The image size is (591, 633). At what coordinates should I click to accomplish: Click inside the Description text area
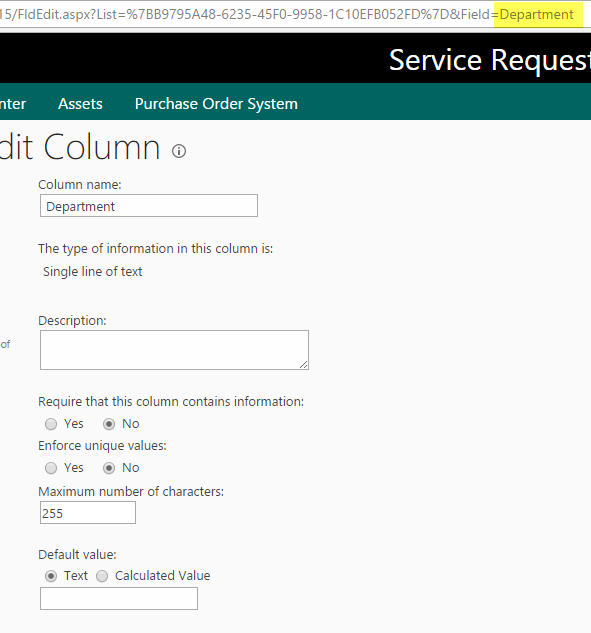(x=174, y=350)
